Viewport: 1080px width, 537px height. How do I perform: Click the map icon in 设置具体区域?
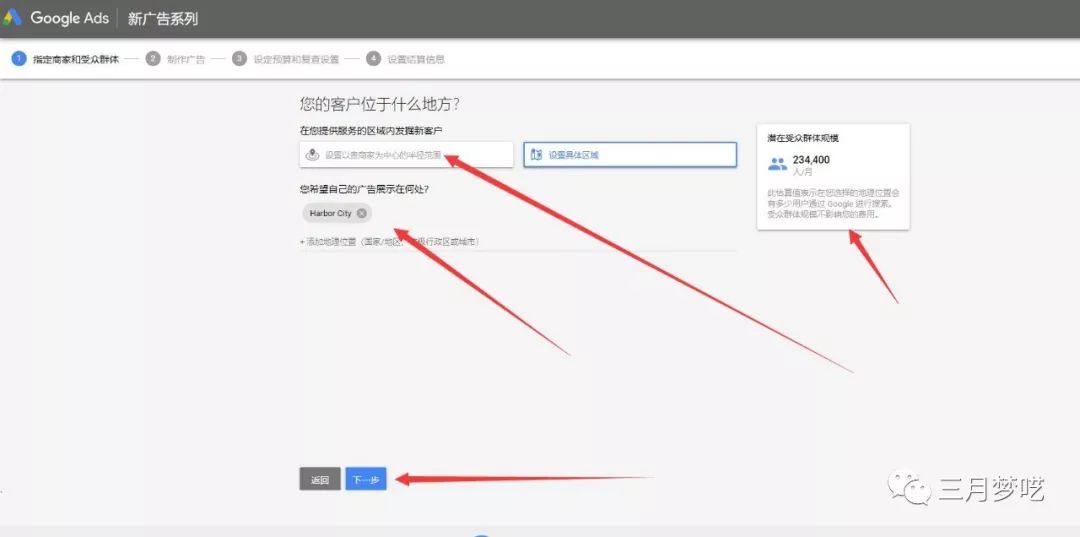click(536, 155)
